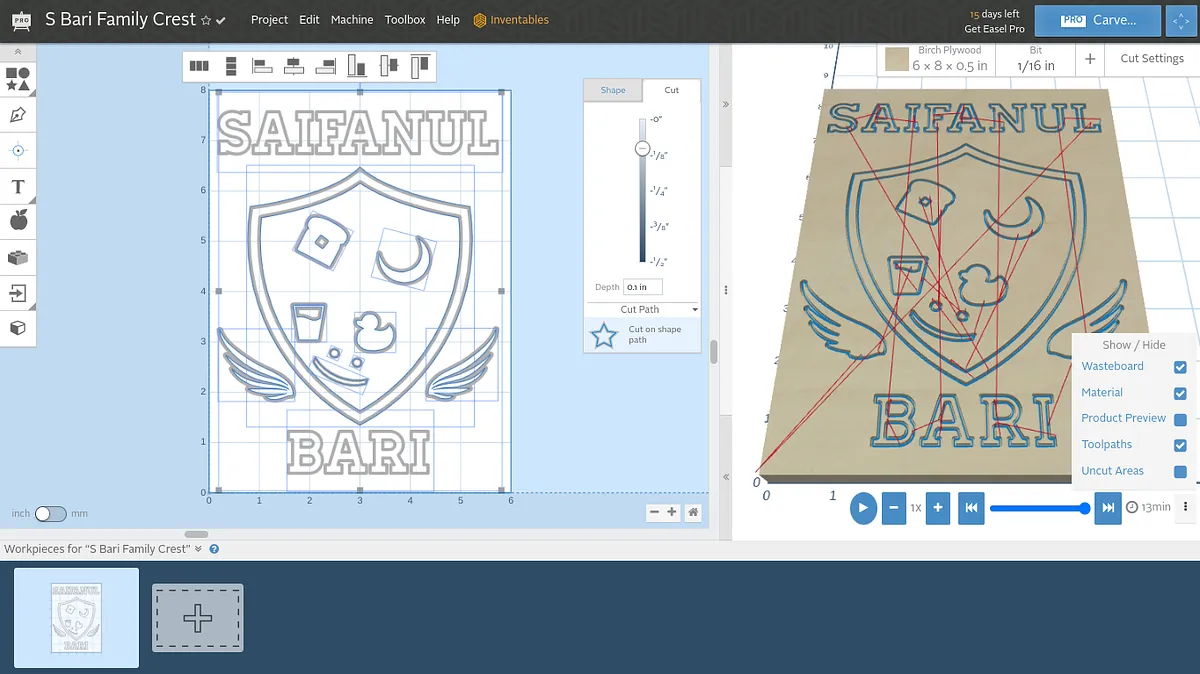This screenshot has height=674, width=1200.
Task: Switch units with inch/mm toggle
Action: click(50, 514)
